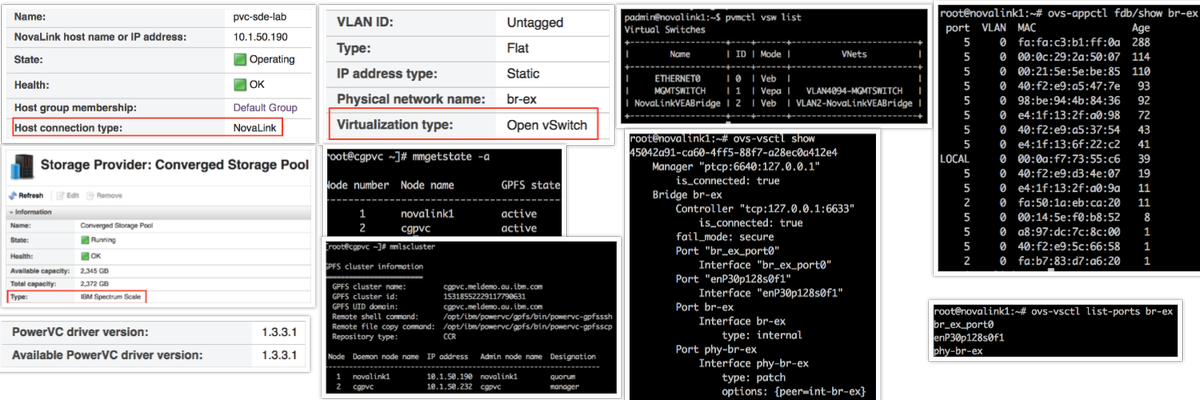Click the green Operating state icon
Viewport: 1200px width, 400px height.
coord(240,60)
